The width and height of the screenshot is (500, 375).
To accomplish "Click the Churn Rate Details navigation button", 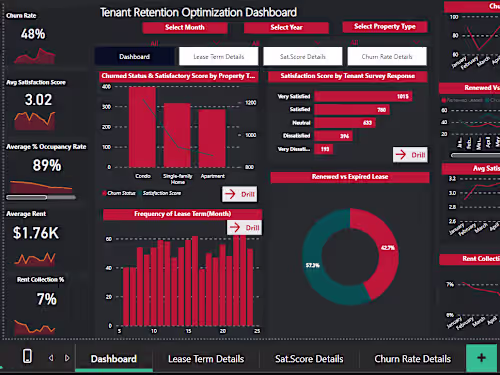I will point(387,57).
